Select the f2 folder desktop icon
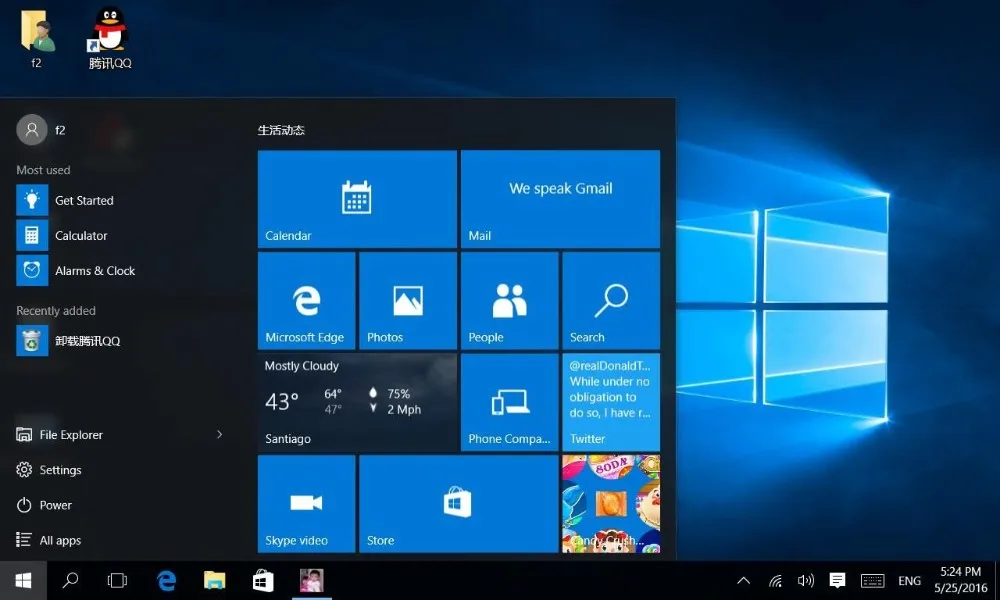 pos(36,38)
